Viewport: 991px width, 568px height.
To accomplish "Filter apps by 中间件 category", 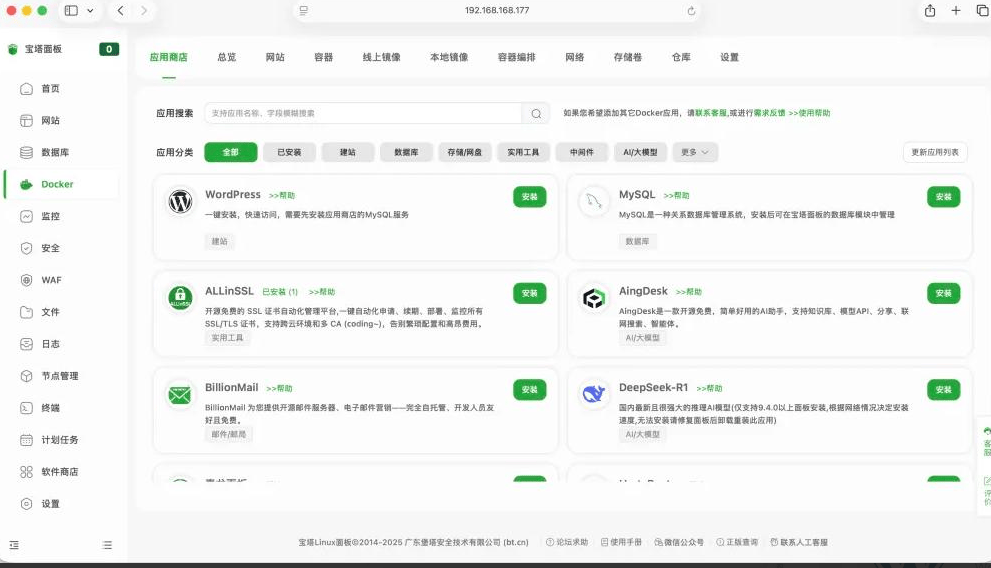I will (581, 152).
